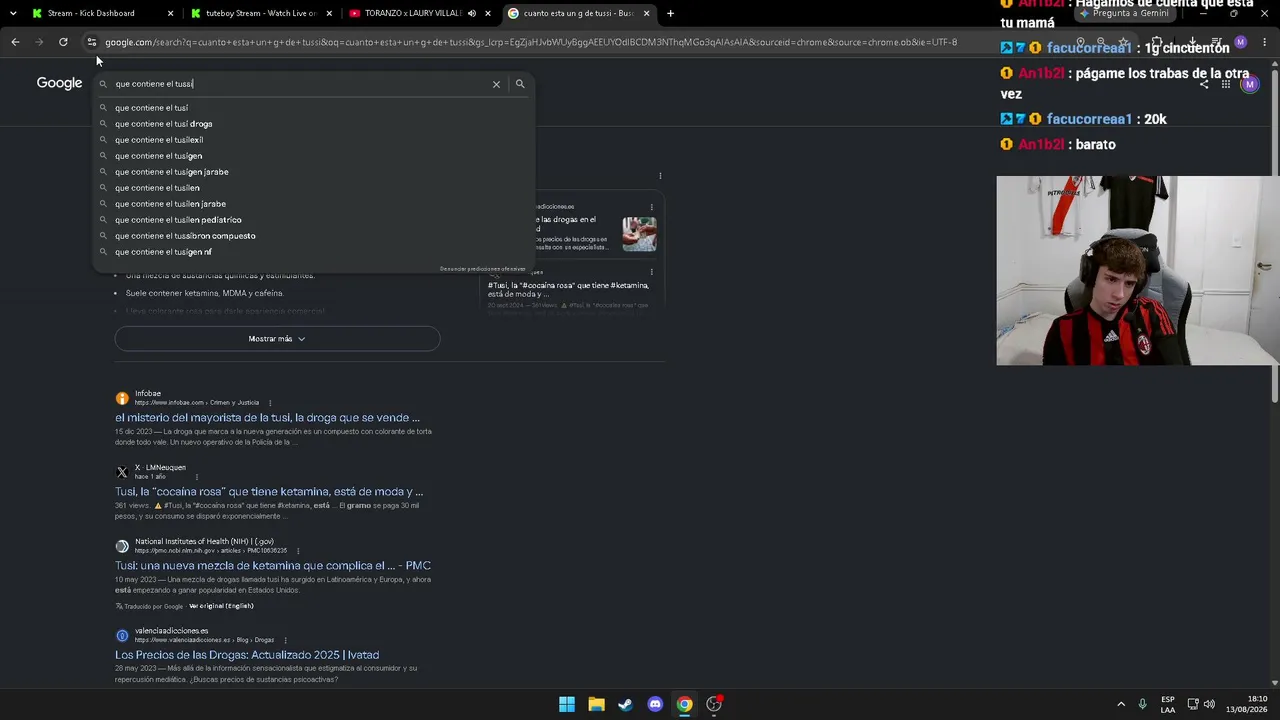The height and width of the screenshot is (720, 1280).
Task: Open the Google account avatar on the page
Action: 1249,84
